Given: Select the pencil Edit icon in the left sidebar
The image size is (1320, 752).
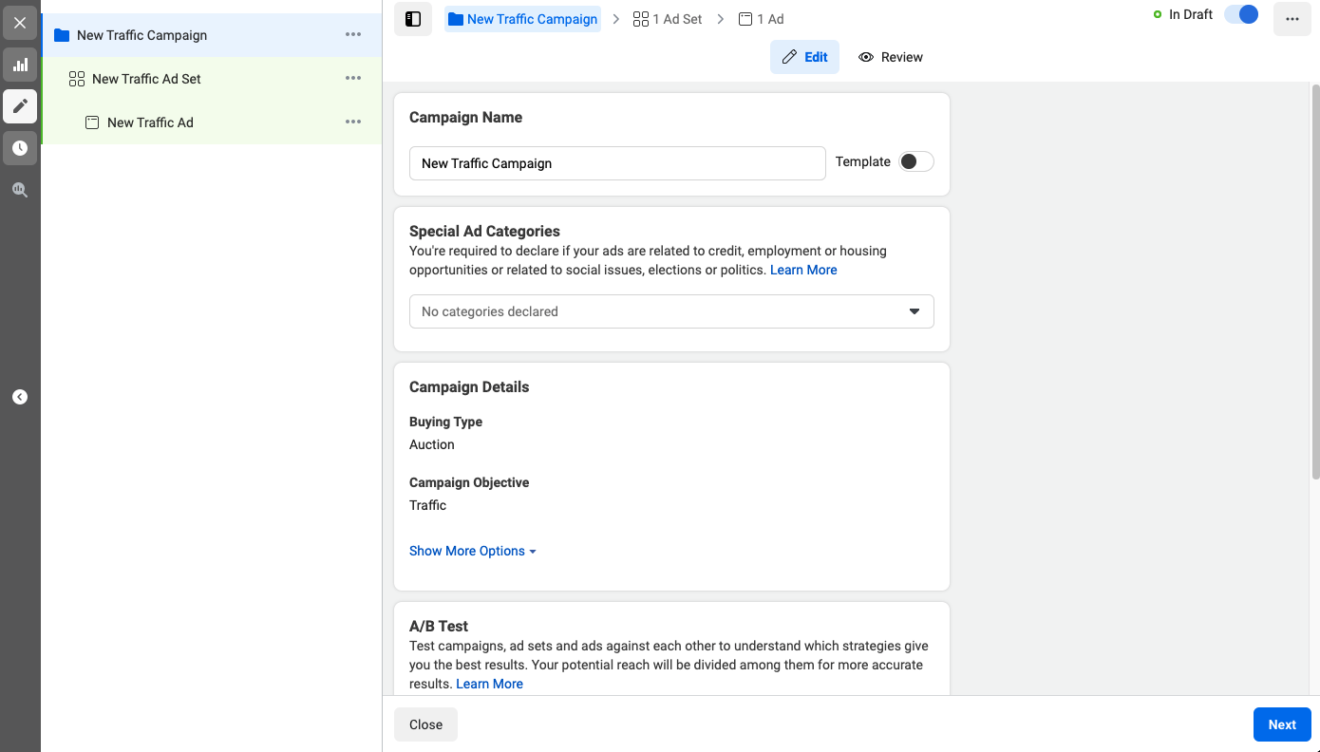Looking at the screenshot, I should [20, 106].
